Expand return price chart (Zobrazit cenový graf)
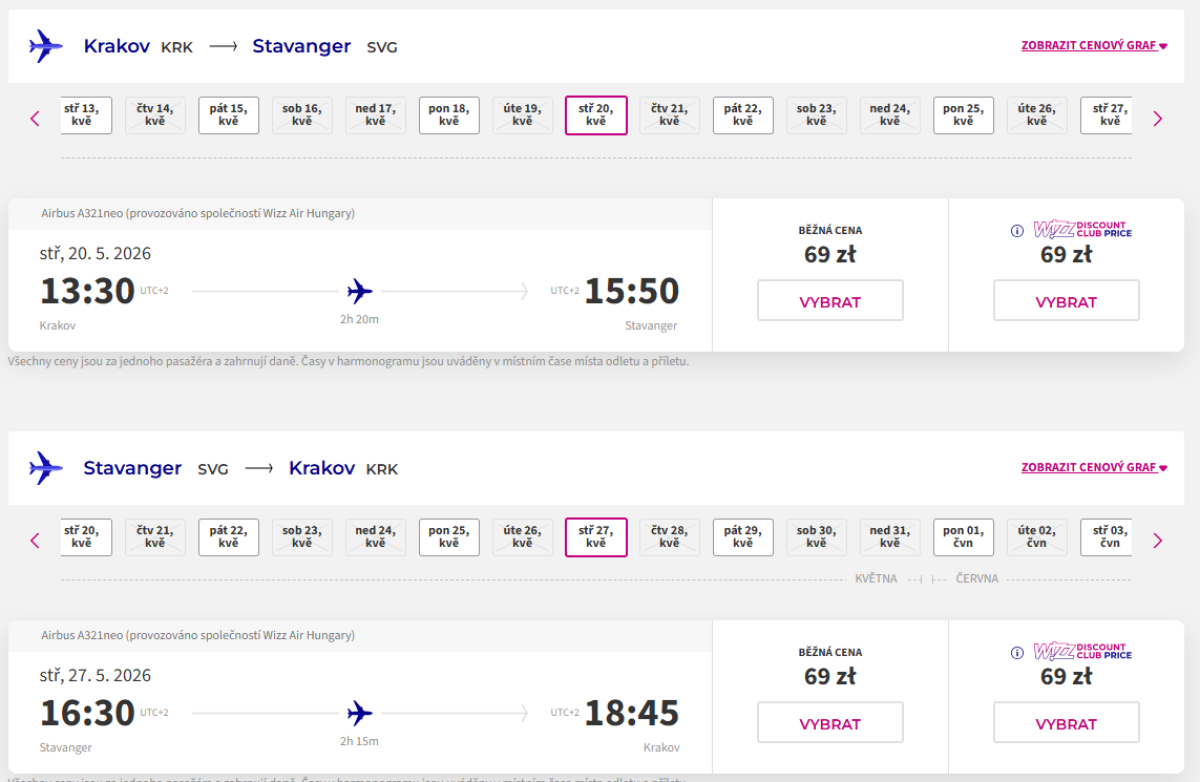 pyautogui.click(x=1094, y=468)
